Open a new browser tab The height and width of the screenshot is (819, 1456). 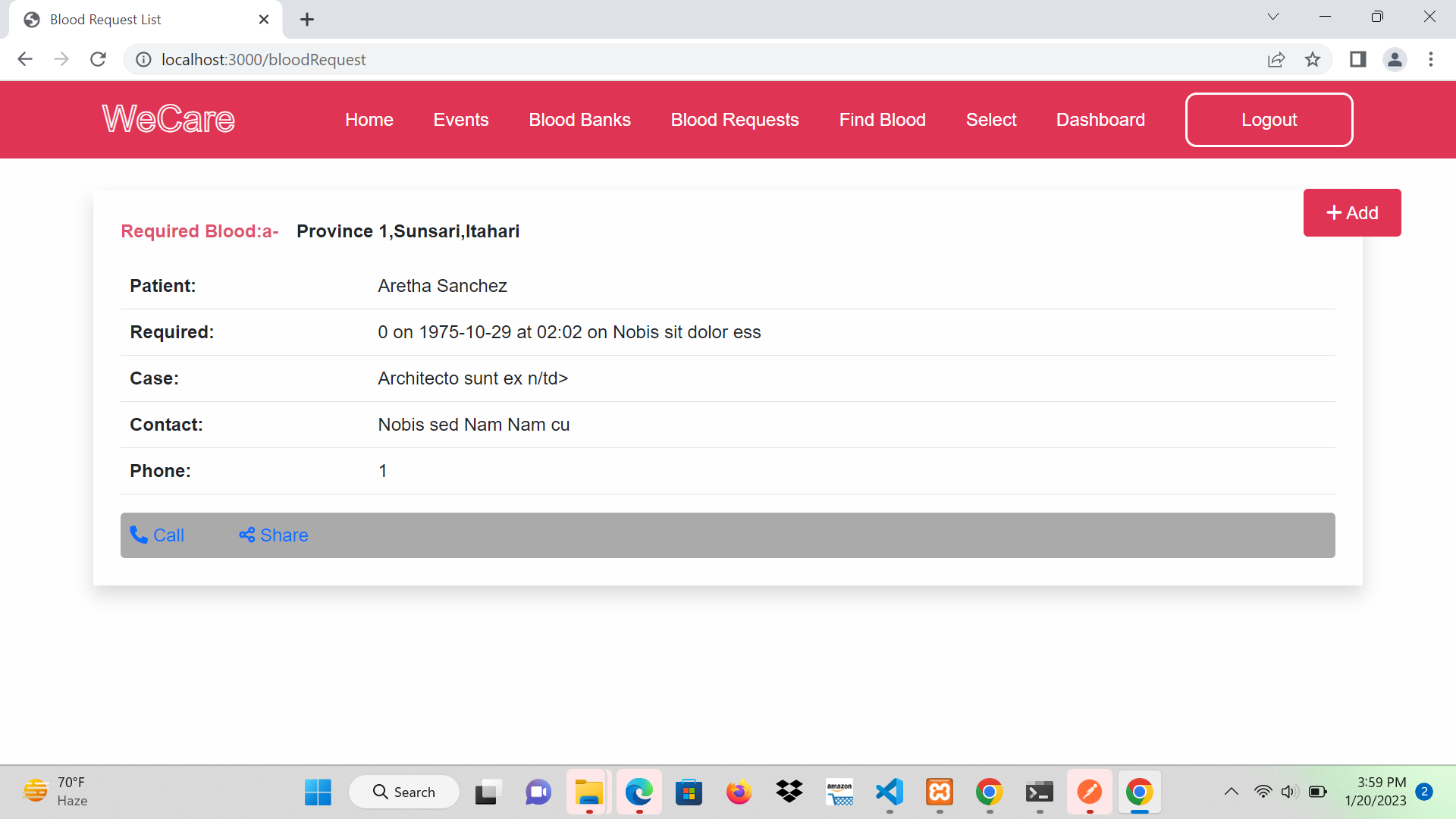[x=307, y=20]
